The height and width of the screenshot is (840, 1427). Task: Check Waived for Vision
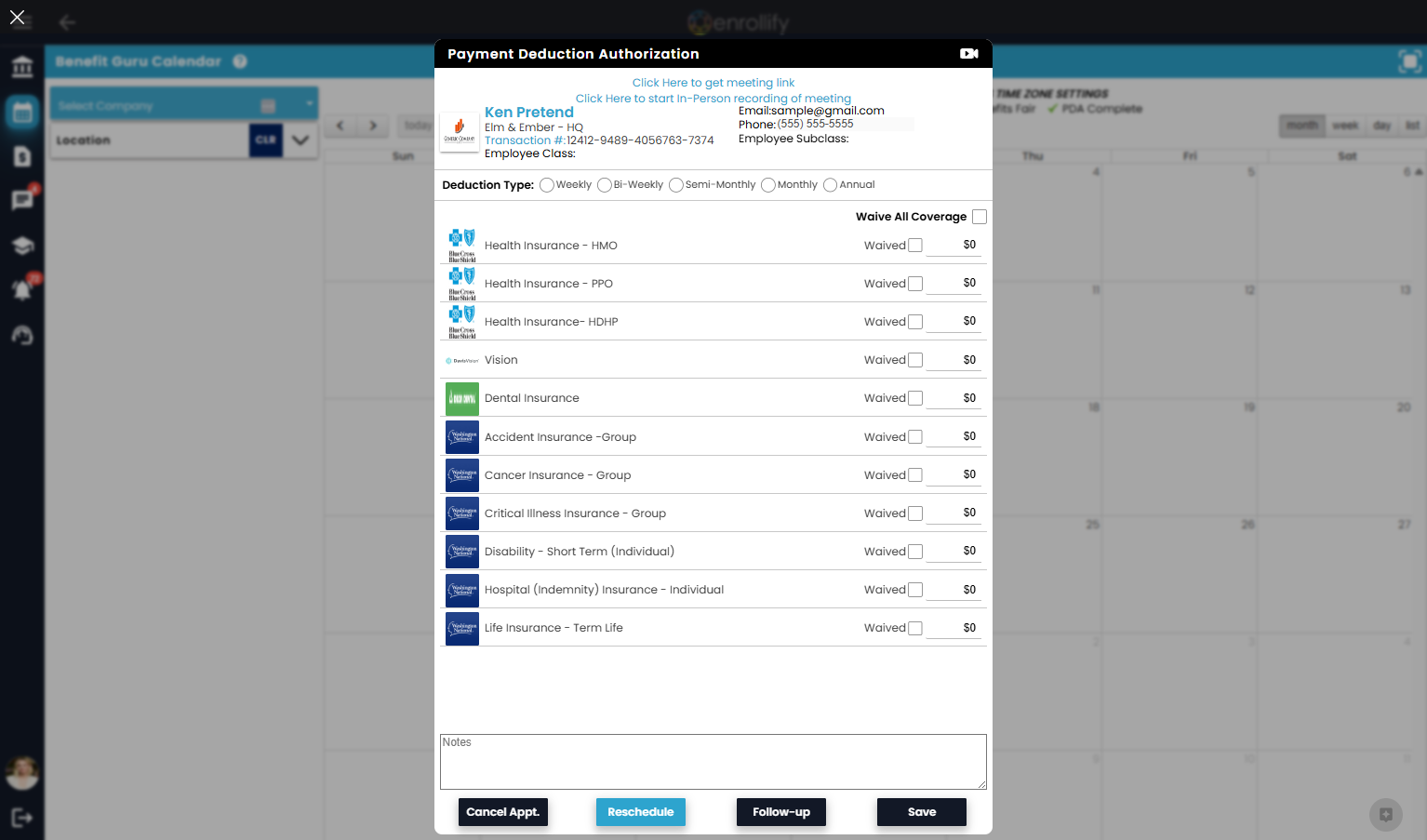coord(915,360)
